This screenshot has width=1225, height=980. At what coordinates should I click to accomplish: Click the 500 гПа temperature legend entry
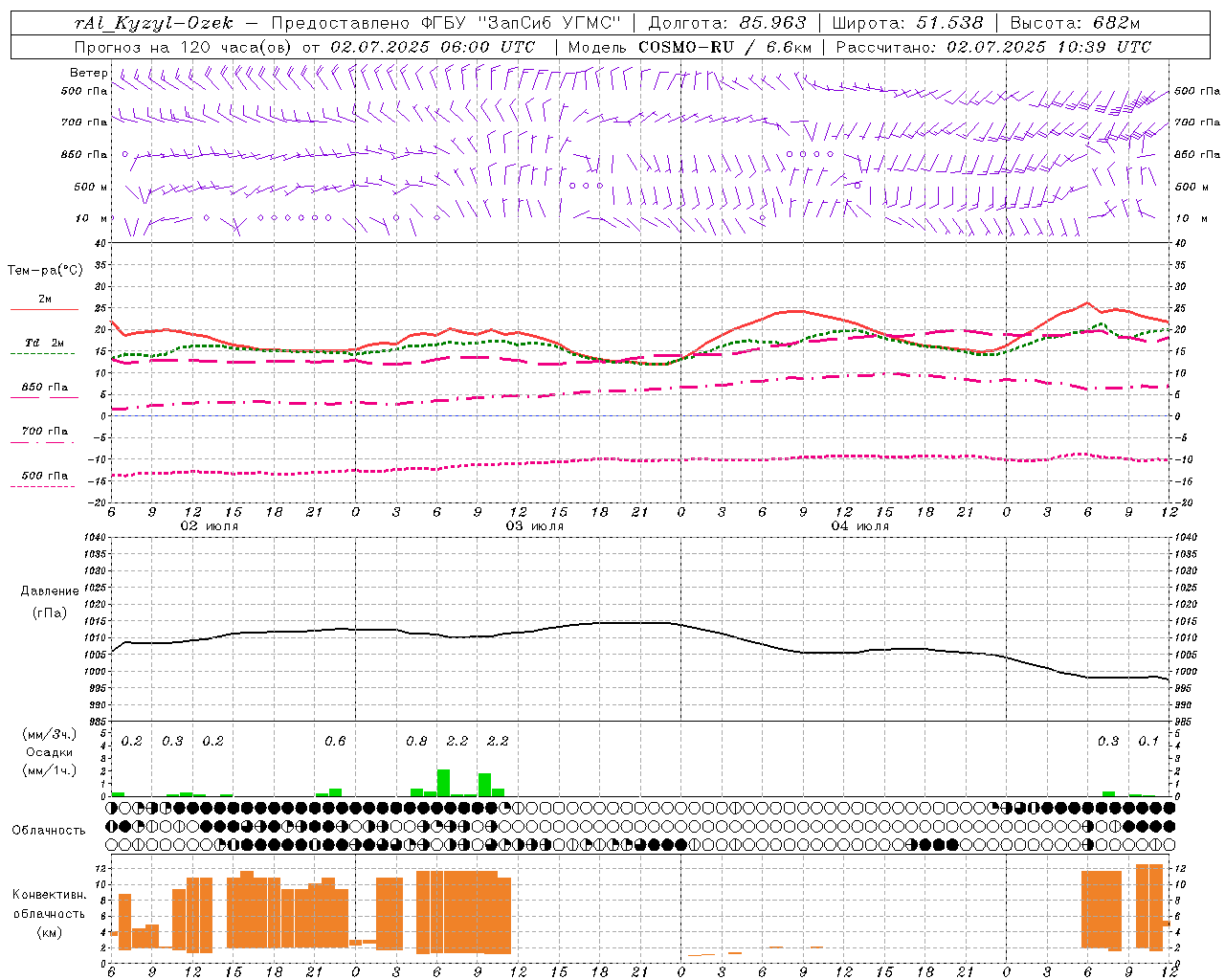click(x=45, y=476)
